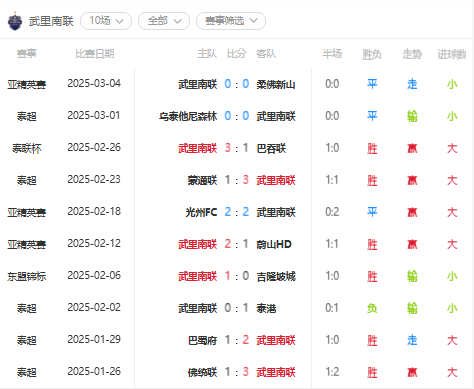Click date 2025-02-23
This screenshot has width=474, height=389.
point(94,179)
